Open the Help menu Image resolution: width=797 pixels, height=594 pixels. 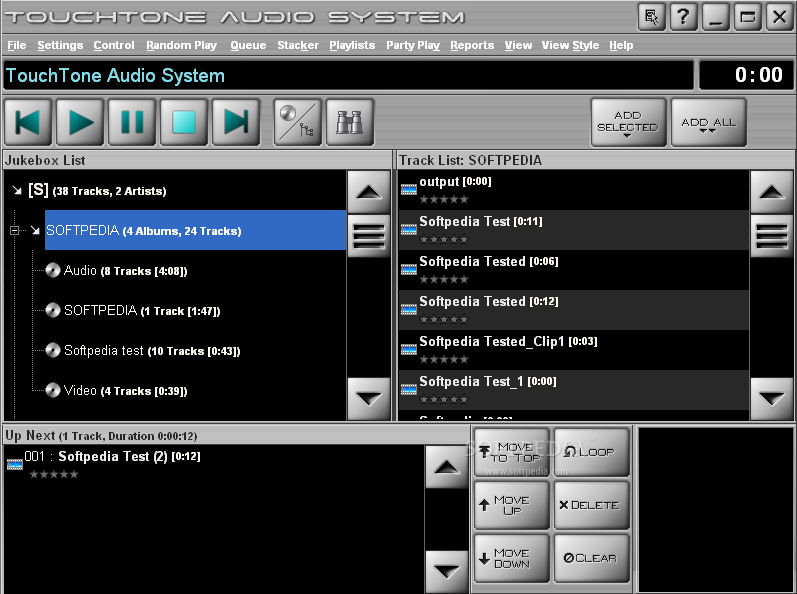(621, 45)
